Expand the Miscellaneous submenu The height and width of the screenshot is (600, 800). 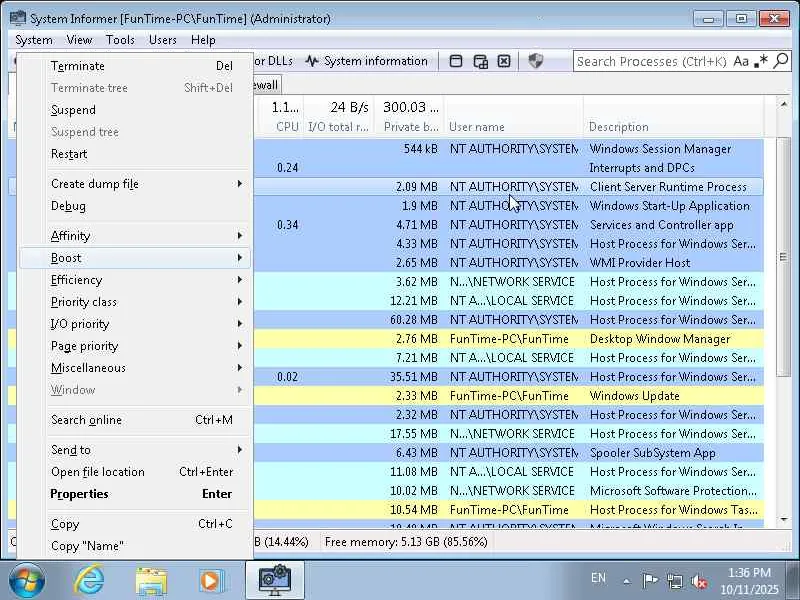click(x=135, y=368)
